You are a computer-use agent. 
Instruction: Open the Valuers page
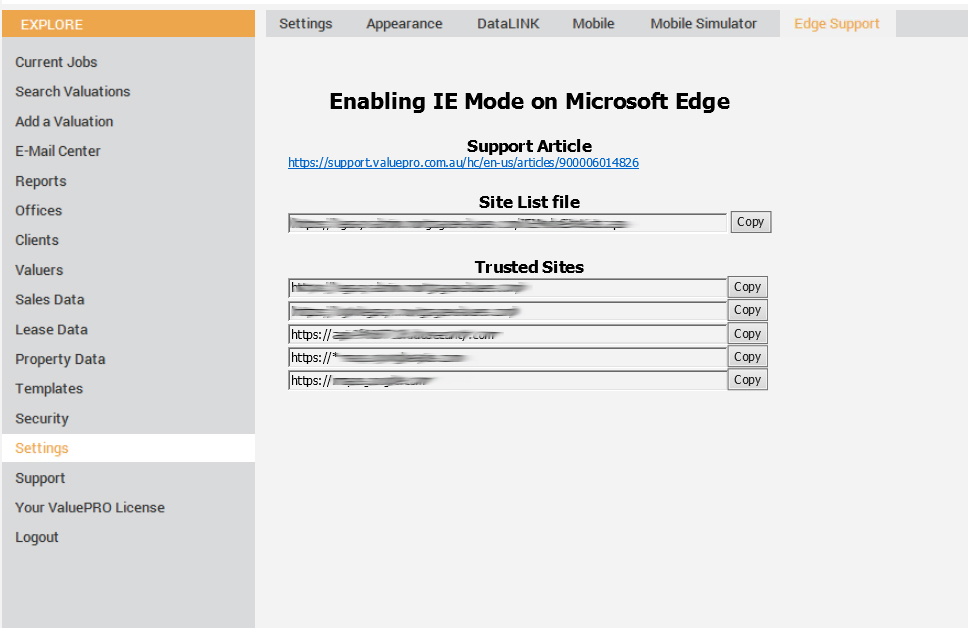click(x=40, y=270)
